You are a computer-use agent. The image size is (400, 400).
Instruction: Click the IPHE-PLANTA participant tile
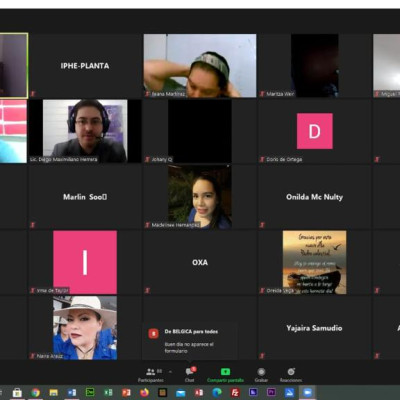click(85, 66)
